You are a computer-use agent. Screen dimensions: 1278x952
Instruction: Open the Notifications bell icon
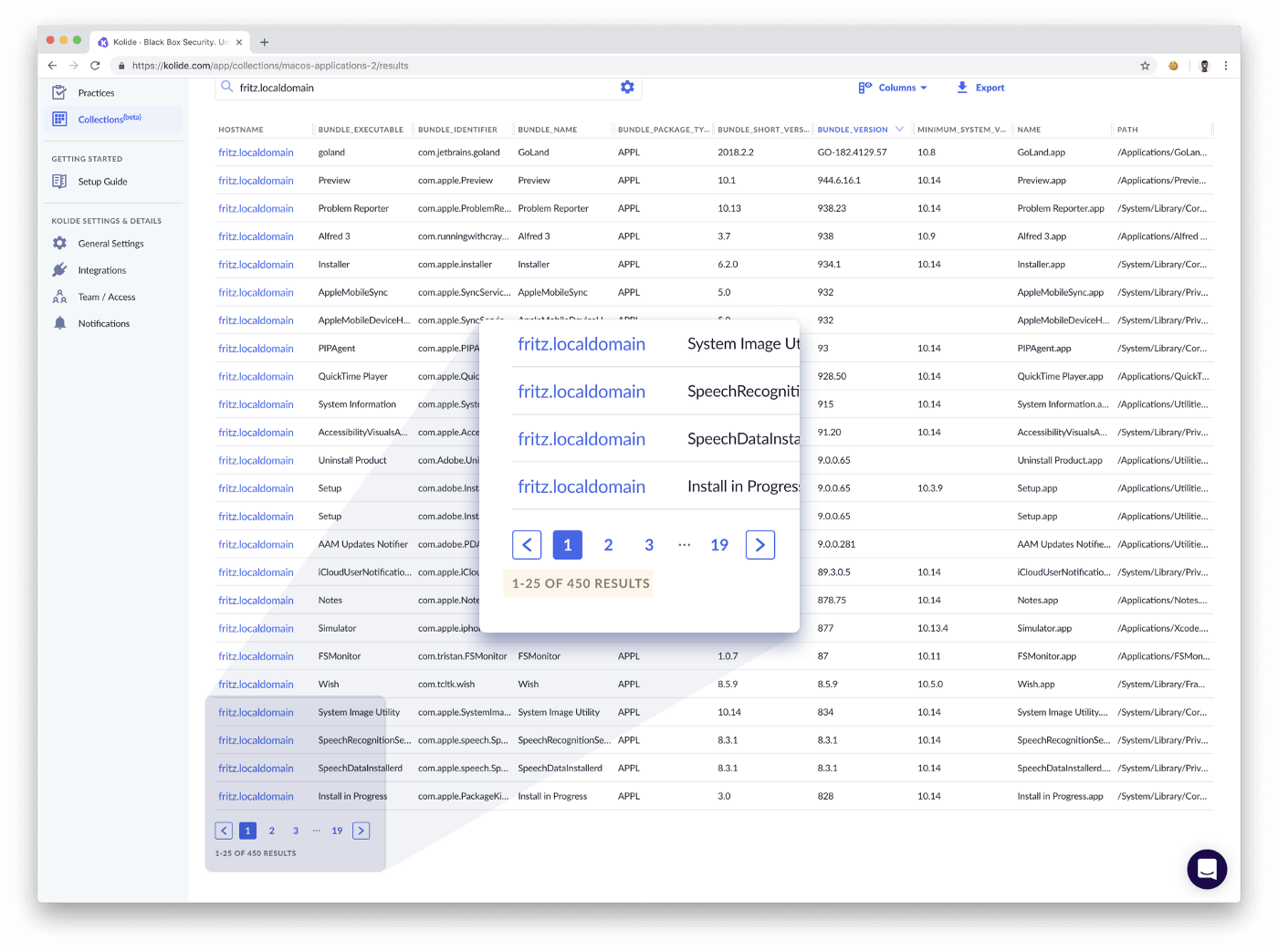pos(58,322)
